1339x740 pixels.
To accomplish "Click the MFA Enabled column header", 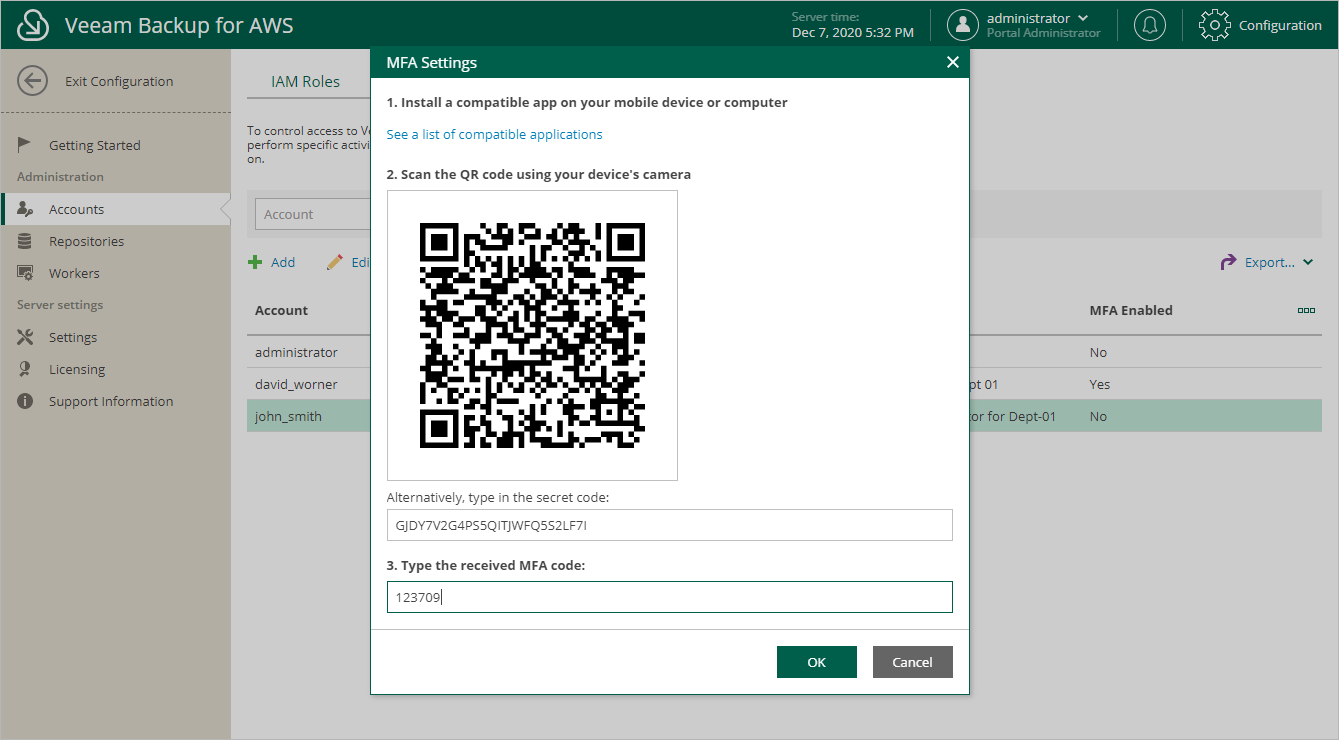I will click(x=1131, y=310).
